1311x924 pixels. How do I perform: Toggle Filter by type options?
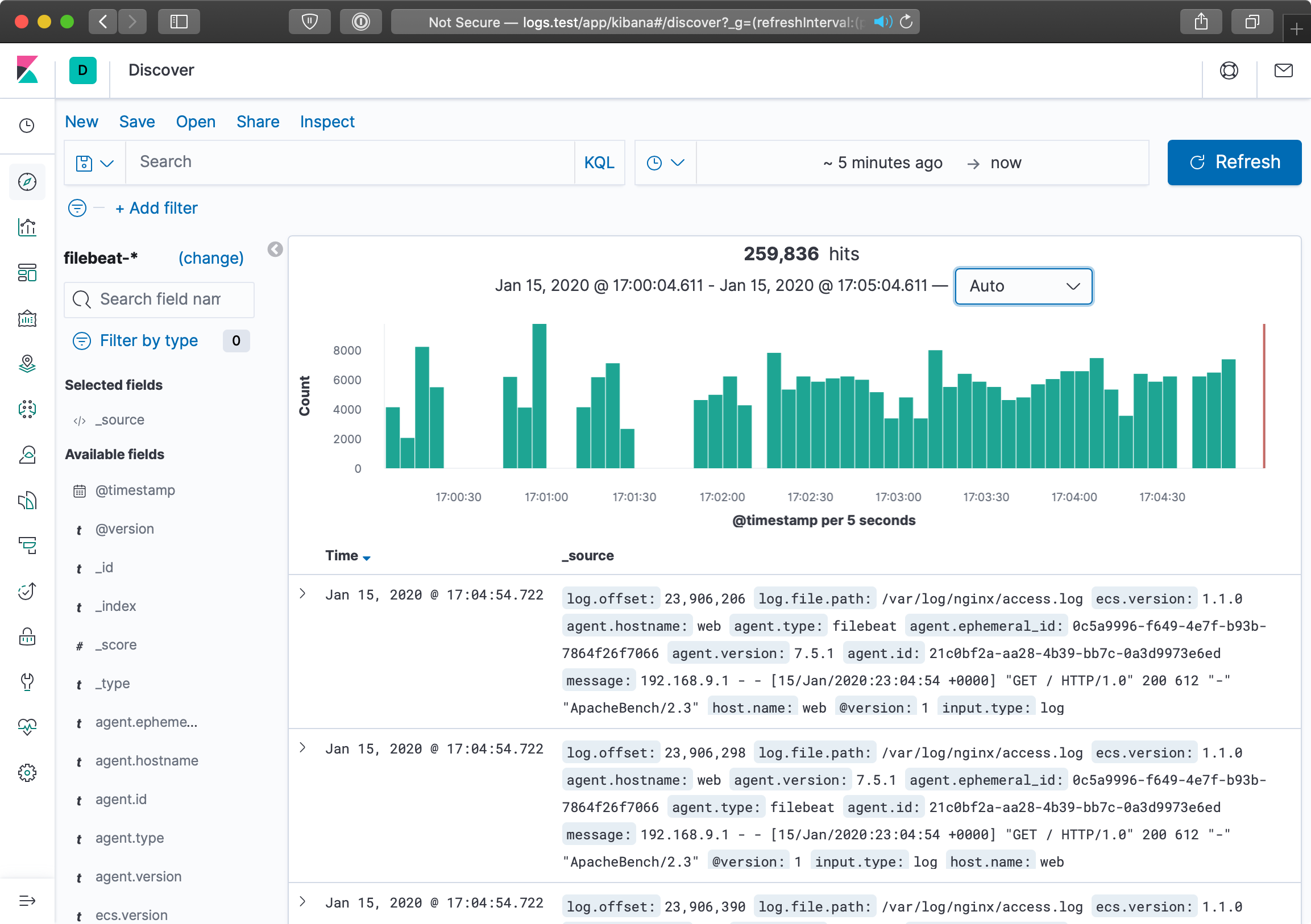point(148,341)
